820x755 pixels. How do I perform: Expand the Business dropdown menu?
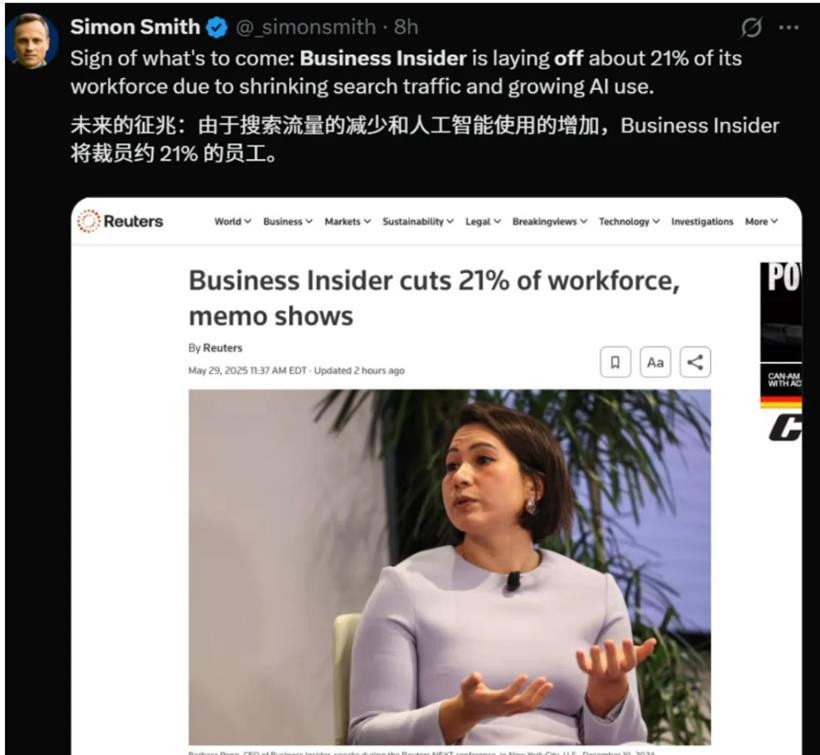tap(288, 222)
